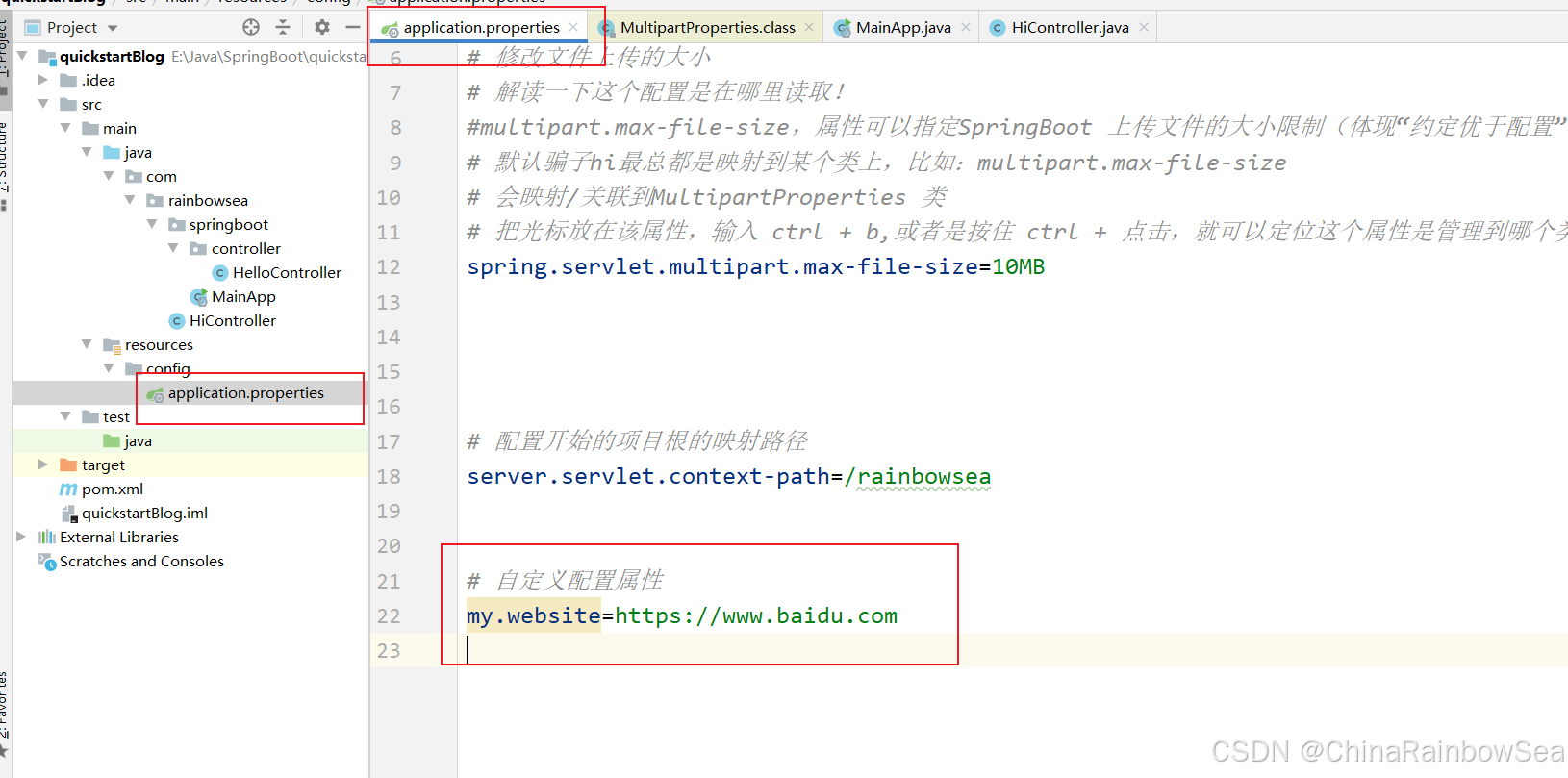The image size is (1568, 778).
Task: Switch to the HiController.java tab
Action: (x=1070, y=27)
